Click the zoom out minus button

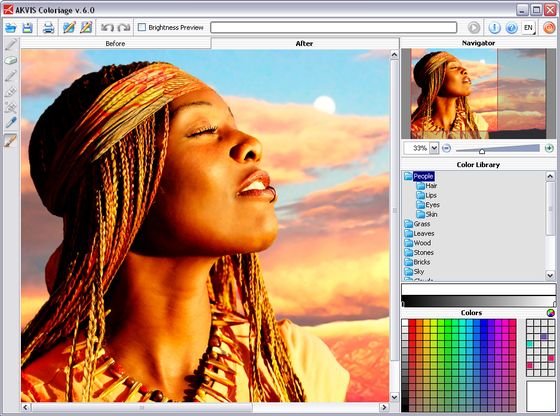446,148
